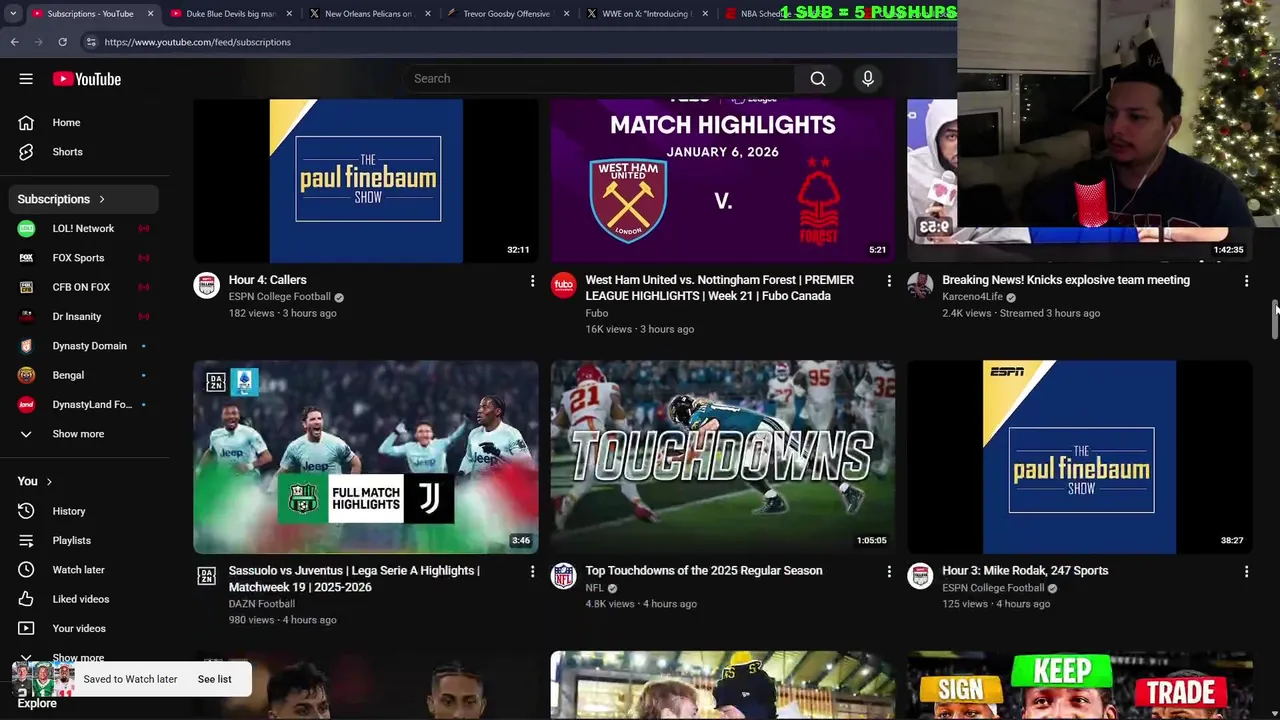Click Karceno4Life channel name

click(x=972, y=297)
